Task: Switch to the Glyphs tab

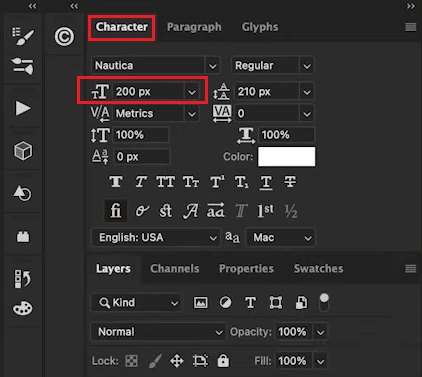Action: [x=260, y=27]
